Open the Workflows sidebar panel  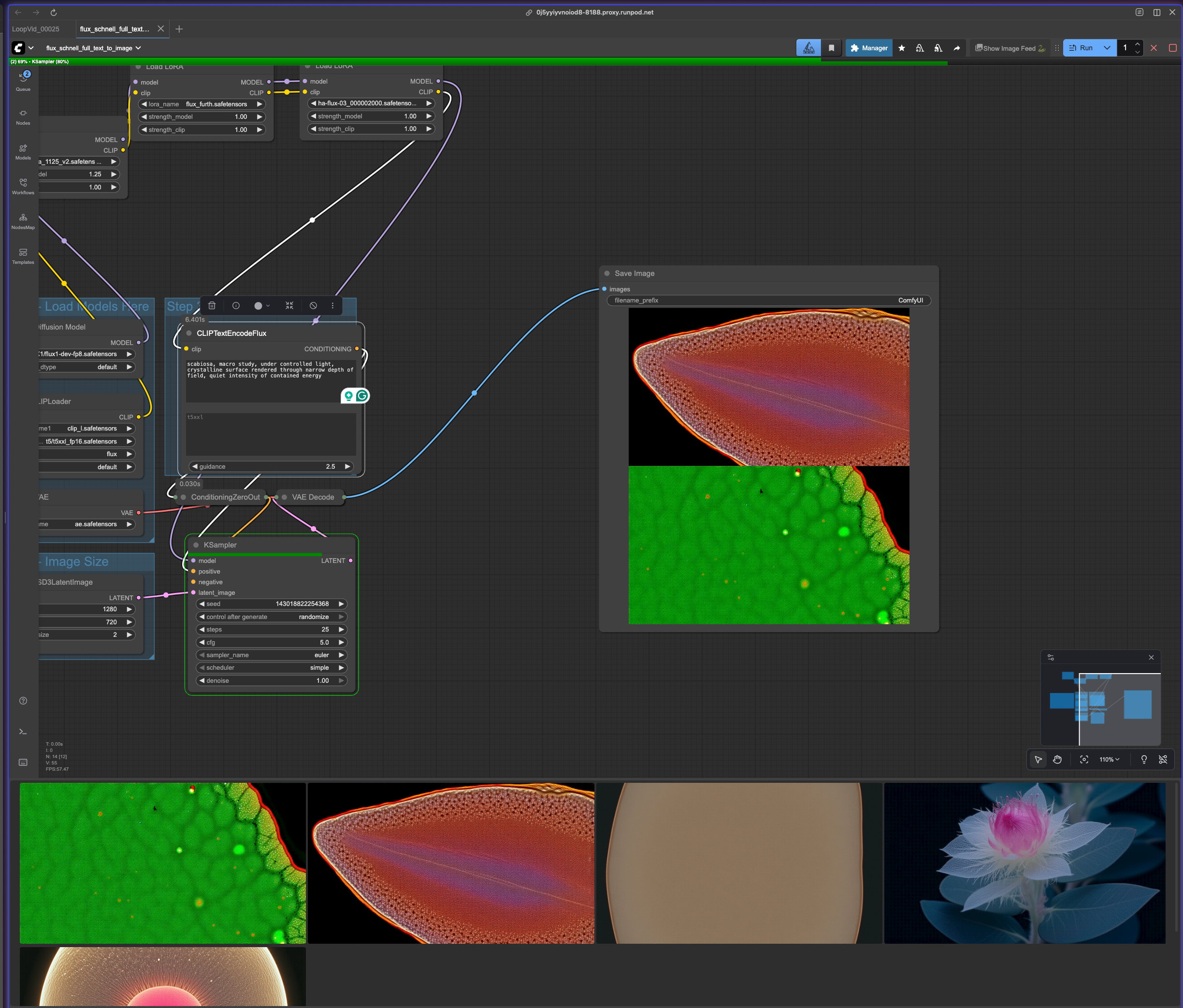point(23,187)
